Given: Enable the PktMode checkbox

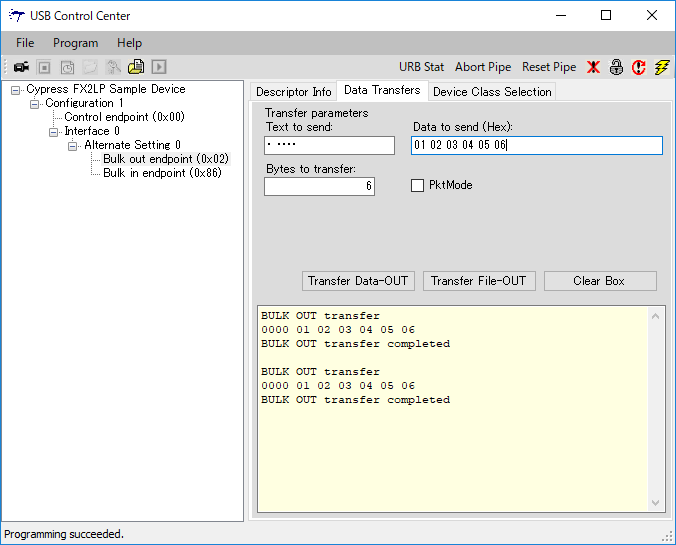Looking at the screenshot, I should click(417, 185).
